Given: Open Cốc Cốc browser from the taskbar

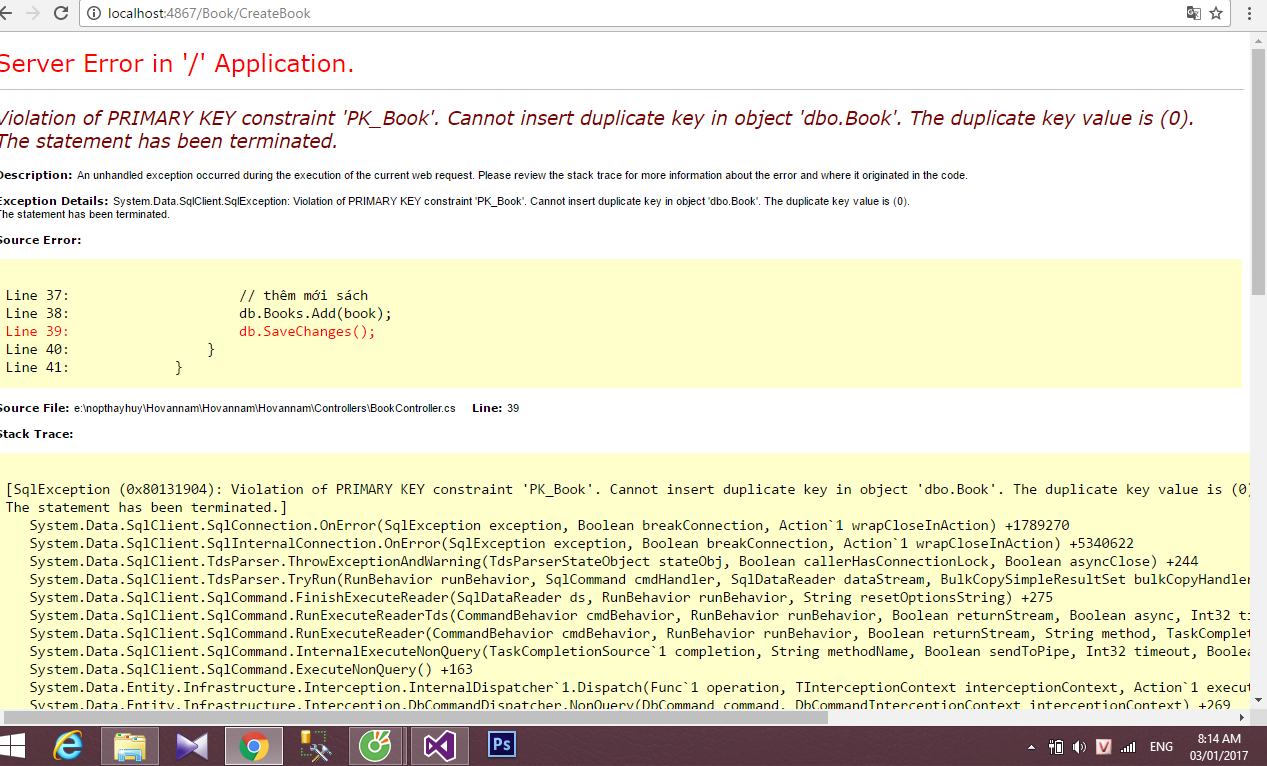Looking at the screenshot, I should tap(377, 746).
